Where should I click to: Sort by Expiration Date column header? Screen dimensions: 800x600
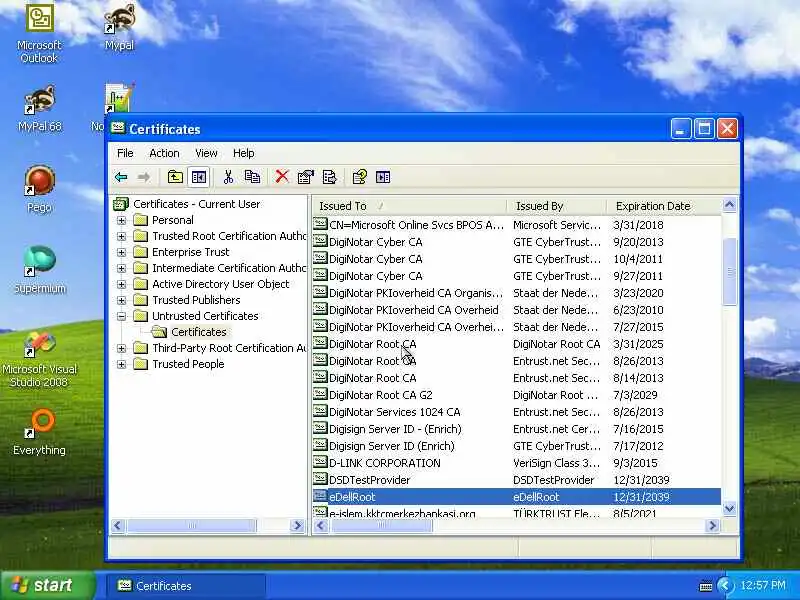click(664, 206)
